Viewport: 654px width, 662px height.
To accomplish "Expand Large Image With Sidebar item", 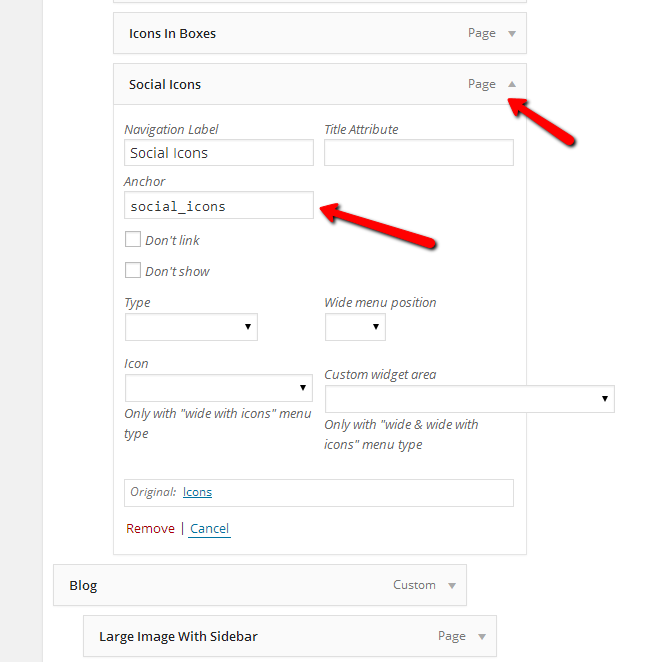I will (482, 636).
